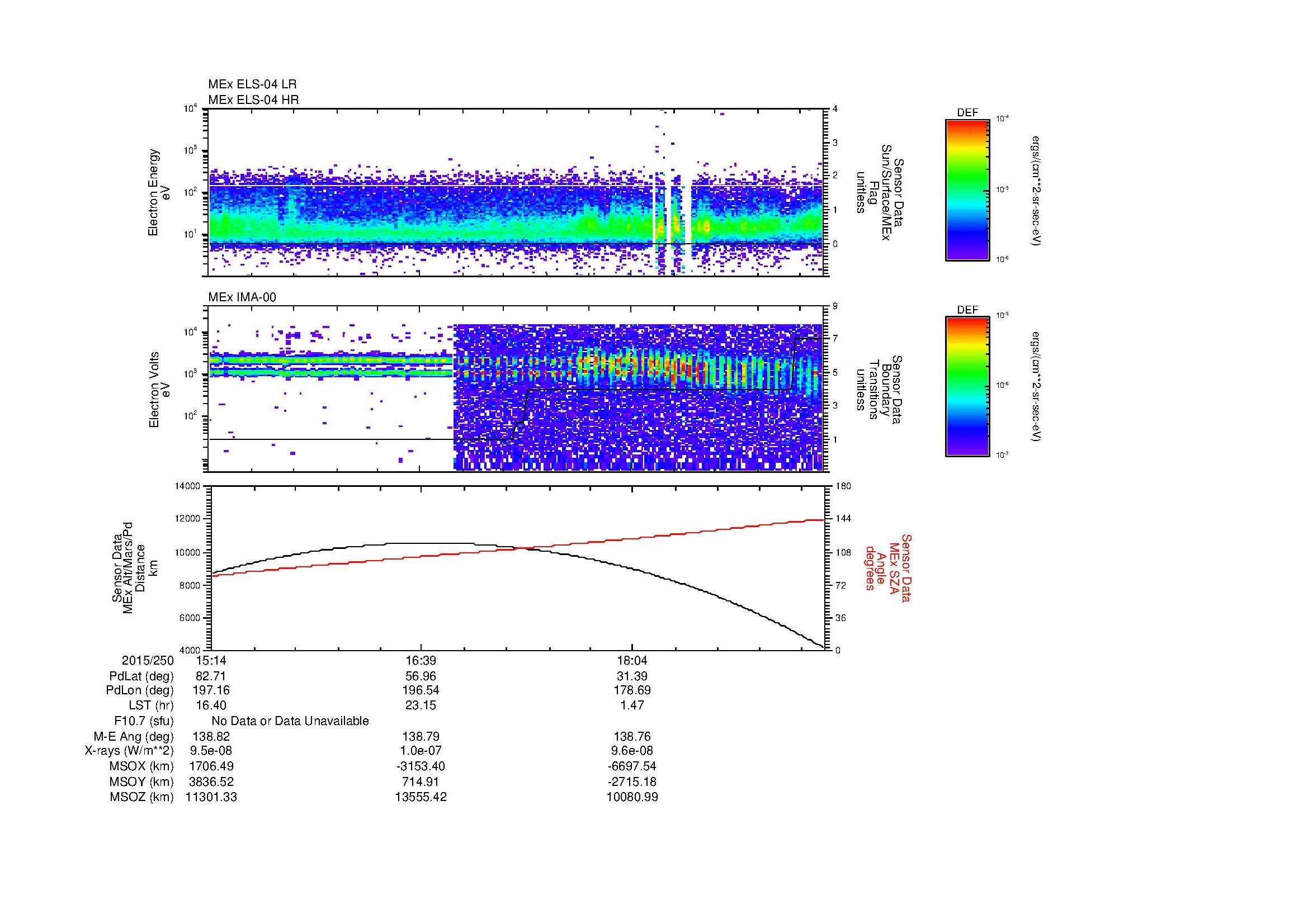
Task: Click the '15:14' time tick label
Action: 211,660
